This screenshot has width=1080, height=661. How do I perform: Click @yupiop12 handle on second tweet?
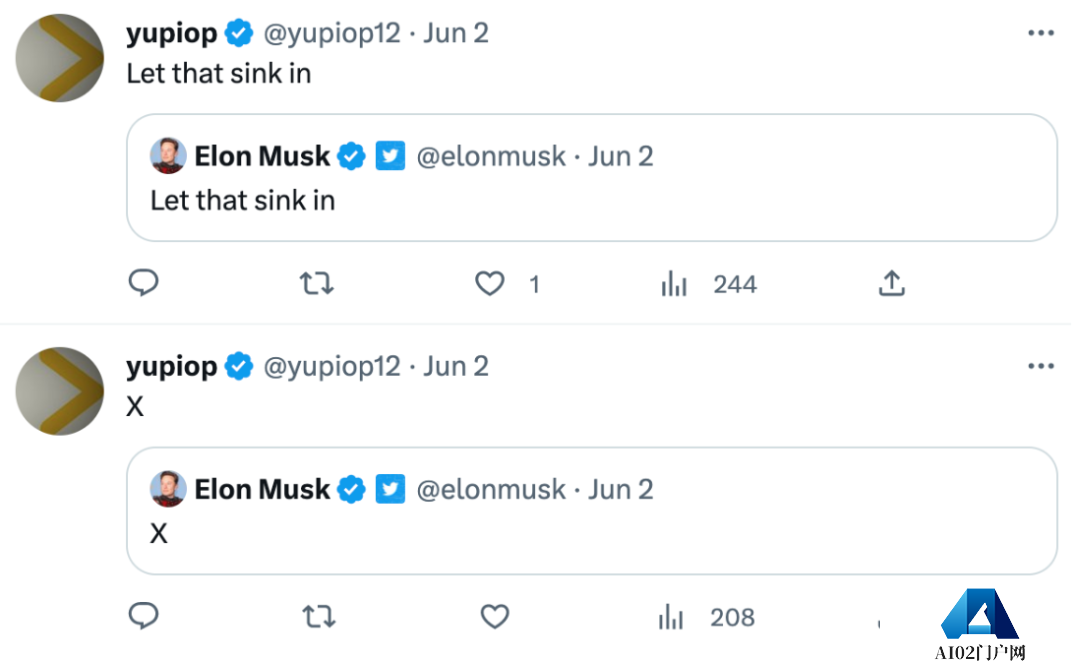[x=331, y=366]
